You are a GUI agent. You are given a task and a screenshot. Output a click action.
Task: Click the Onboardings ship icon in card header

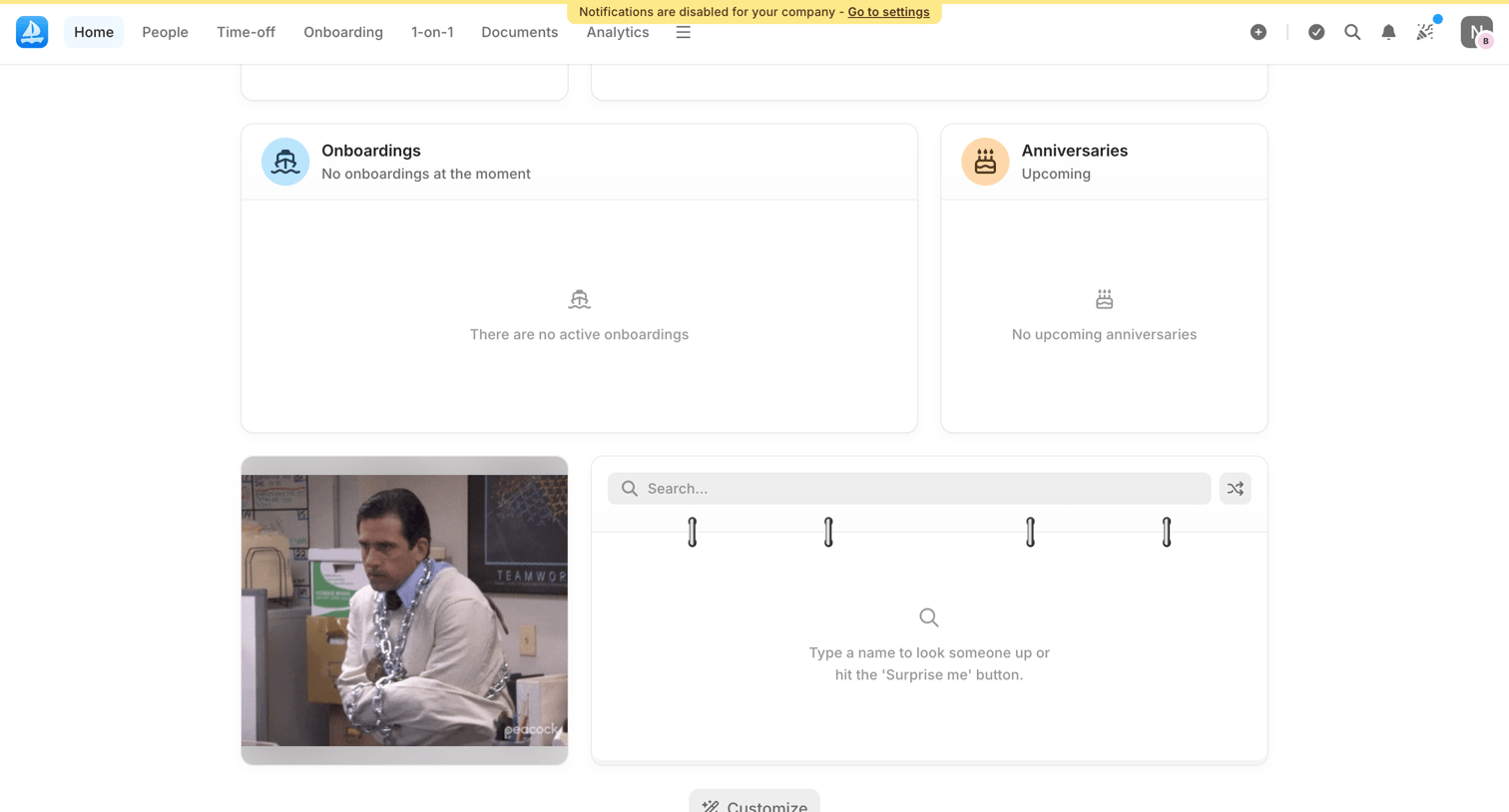click(x=285, y=162)
